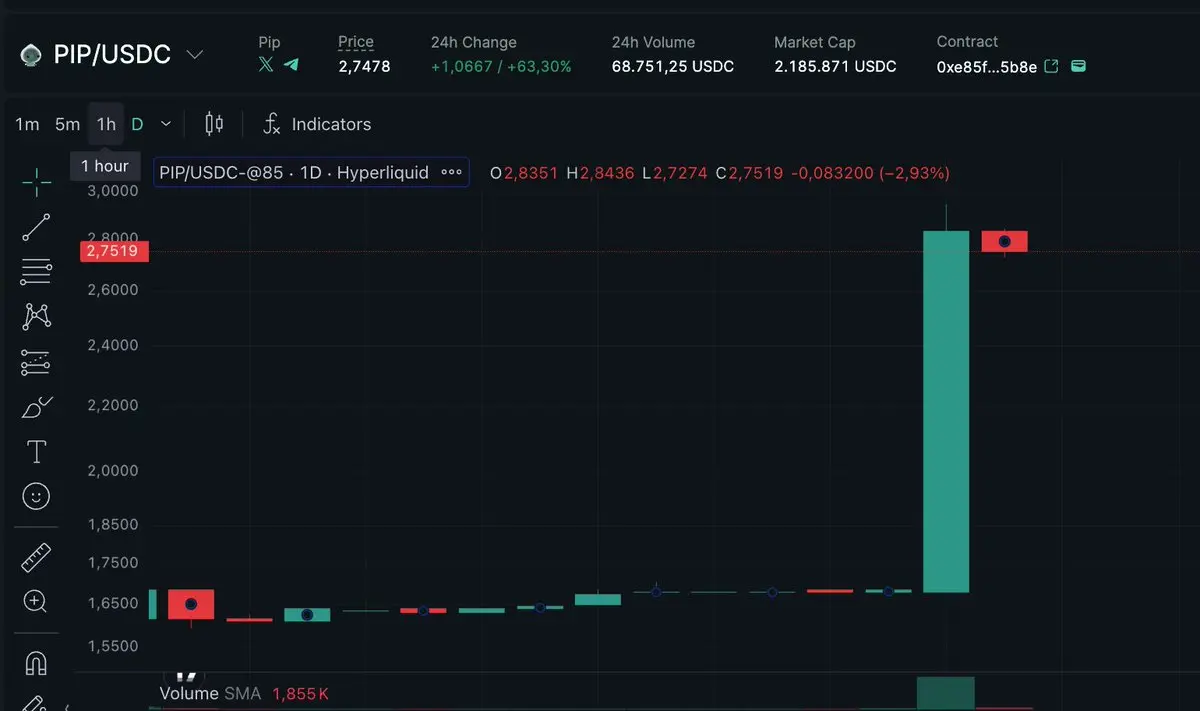1200x711 pixels.
Task: Open Pip's Telegram channel link
Action: click(x=291, y=65)
